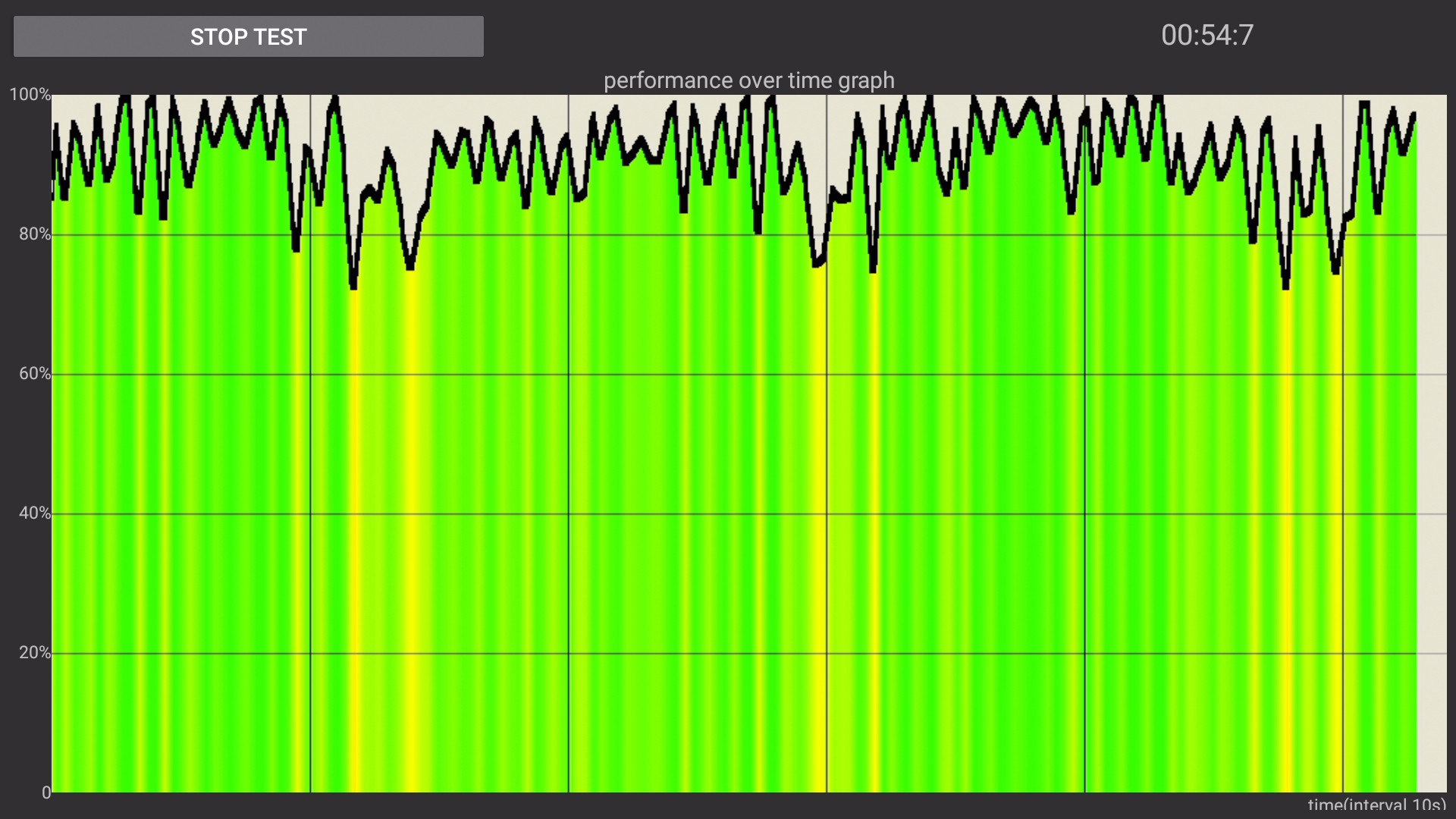
Task: Click the 20% axis label
Action: point(34,653)
